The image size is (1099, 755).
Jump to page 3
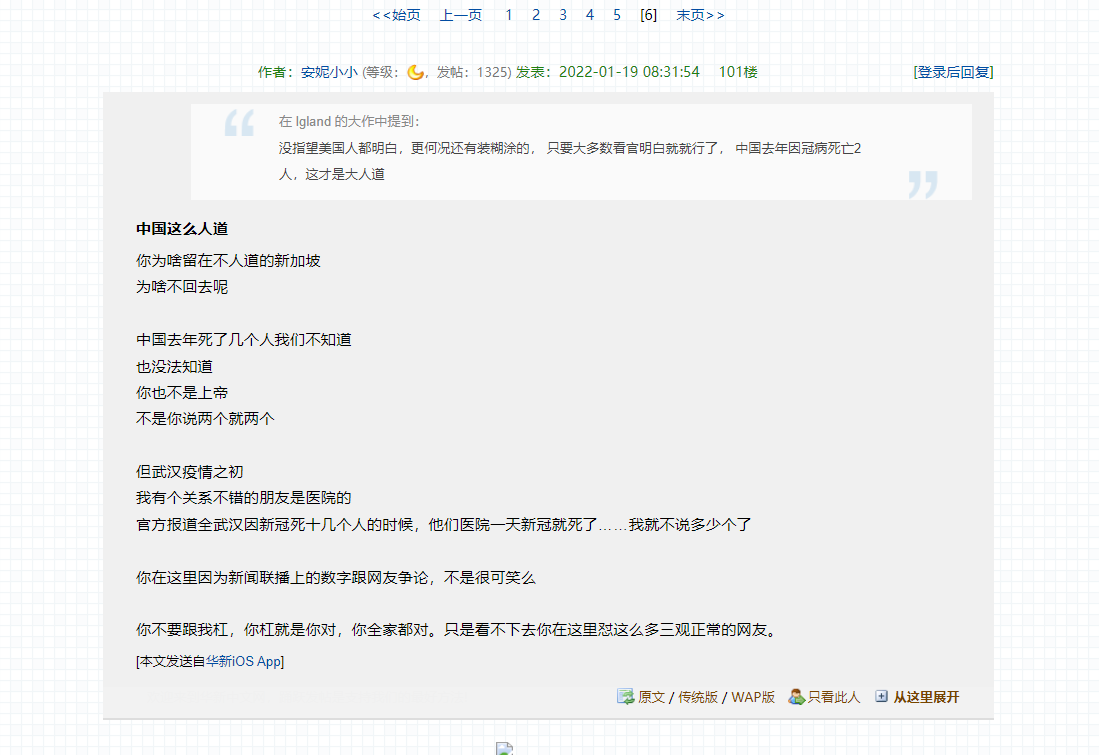coord(563,15)
